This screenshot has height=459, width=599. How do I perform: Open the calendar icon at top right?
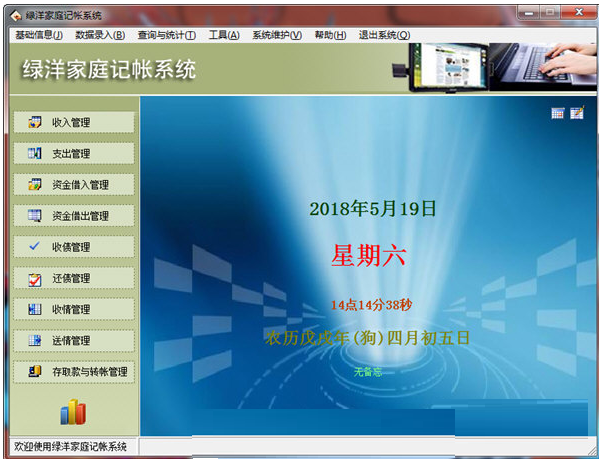[x=558, y=113]
